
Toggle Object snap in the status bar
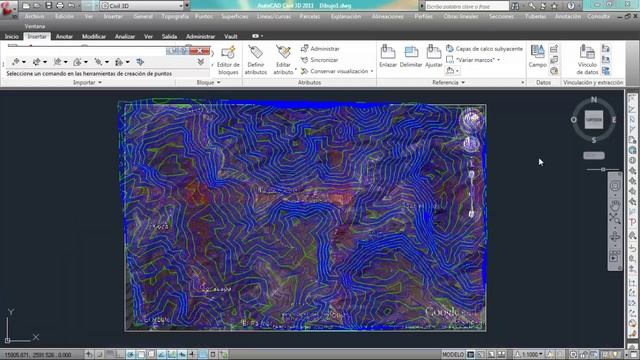[141, 354]
